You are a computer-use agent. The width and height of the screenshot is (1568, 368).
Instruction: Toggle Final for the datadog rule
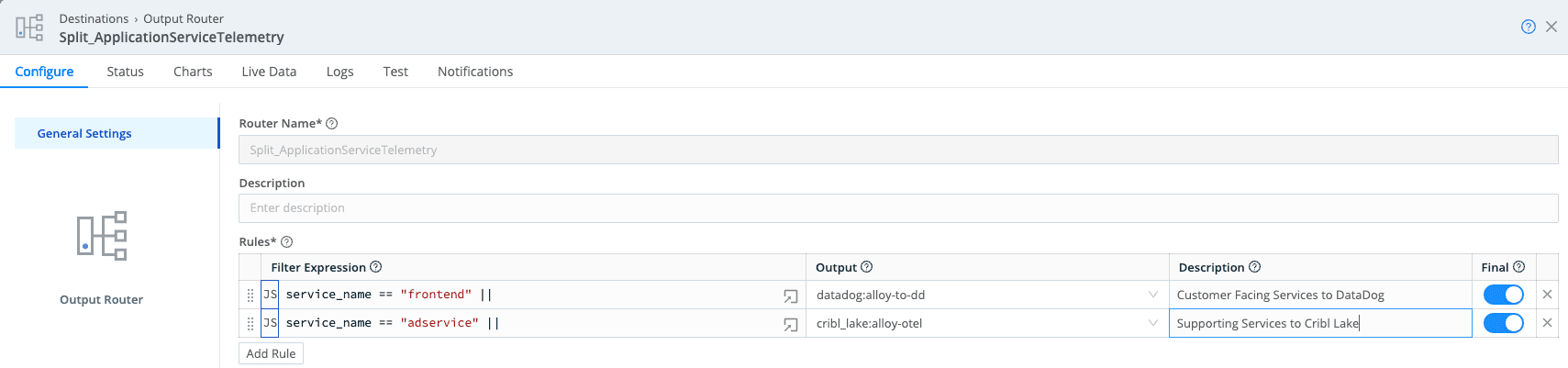[x=1503, y=295]
